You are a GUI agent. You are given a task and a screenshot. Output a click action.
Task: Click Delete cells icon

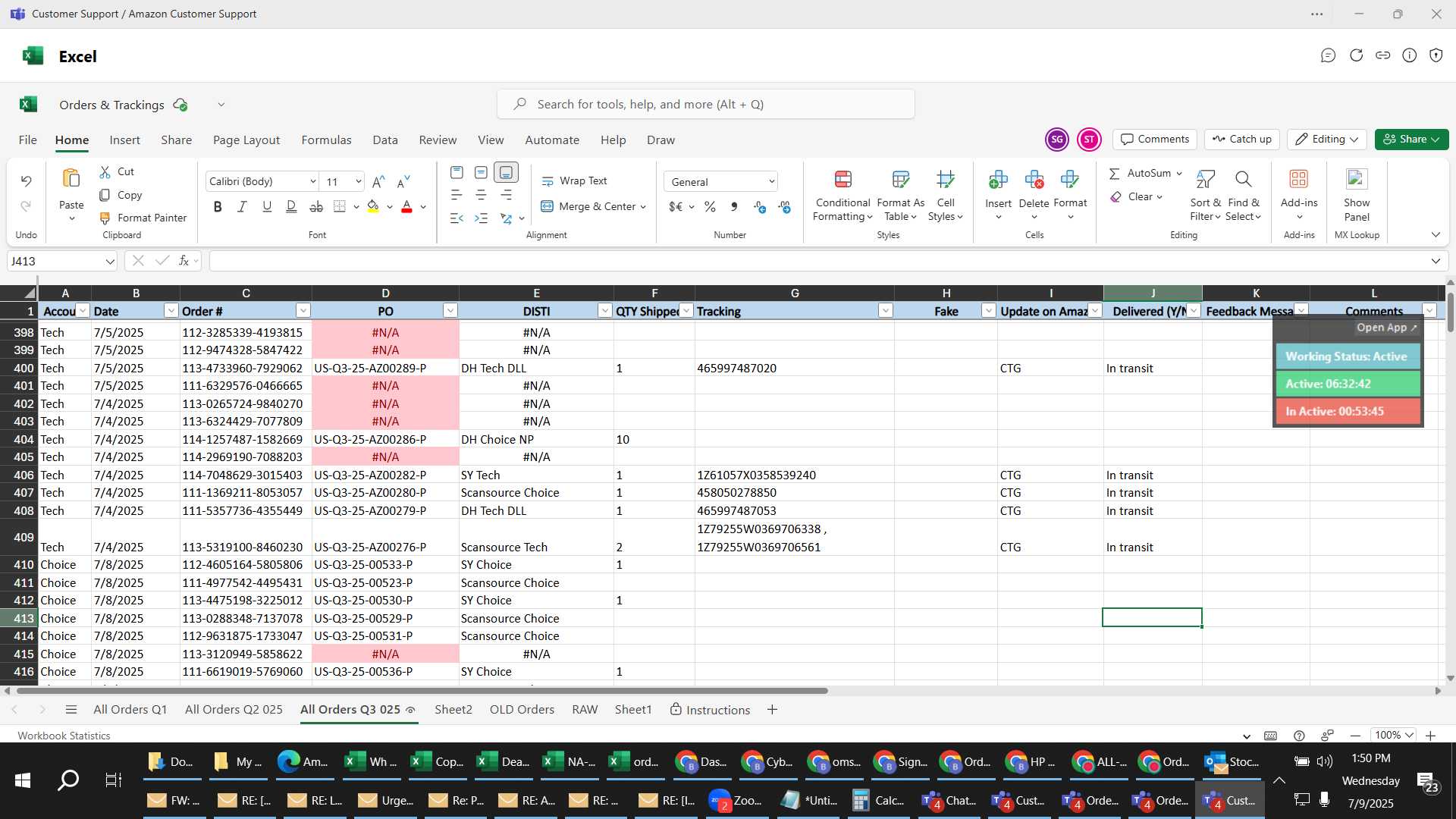[x=1034, y=180]
